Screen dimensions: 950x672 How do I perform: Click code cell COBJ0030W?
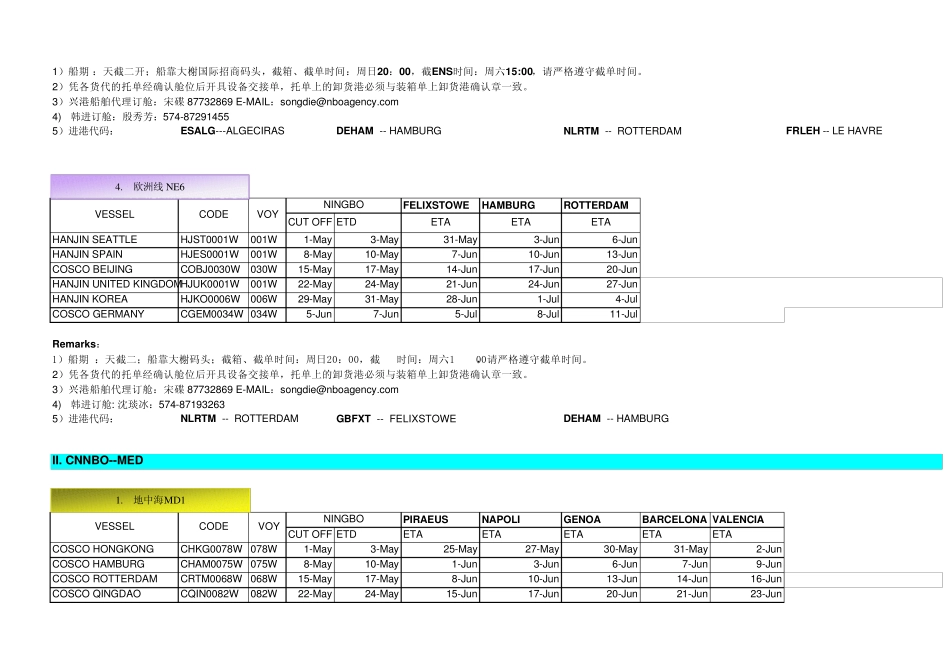[x=213, y=269]
